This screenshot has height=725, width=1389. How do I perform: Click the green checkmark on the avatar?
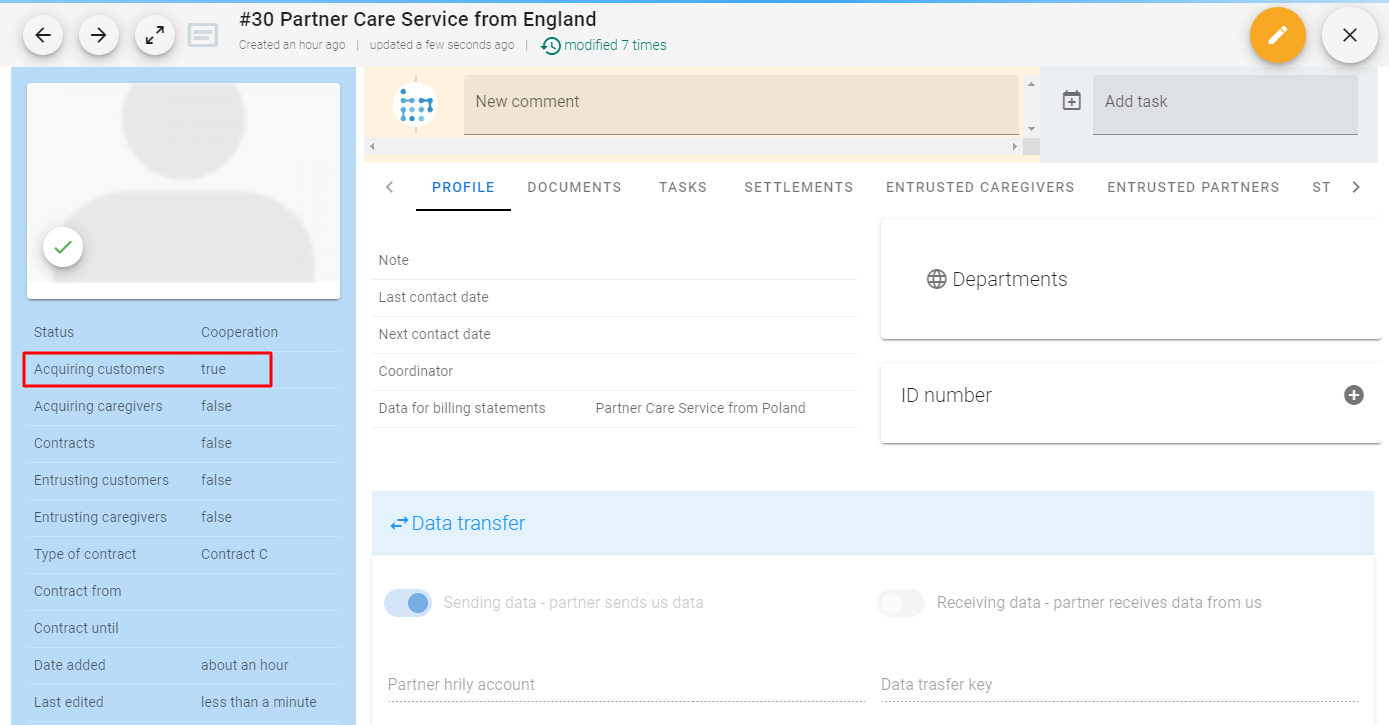click(63, 246)
